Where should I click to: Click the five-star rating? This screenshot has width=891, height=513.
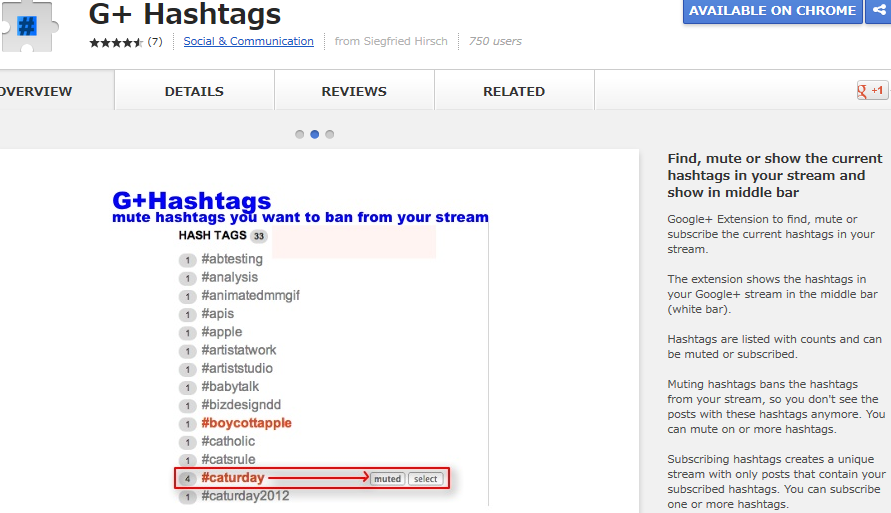coord(116,42)
